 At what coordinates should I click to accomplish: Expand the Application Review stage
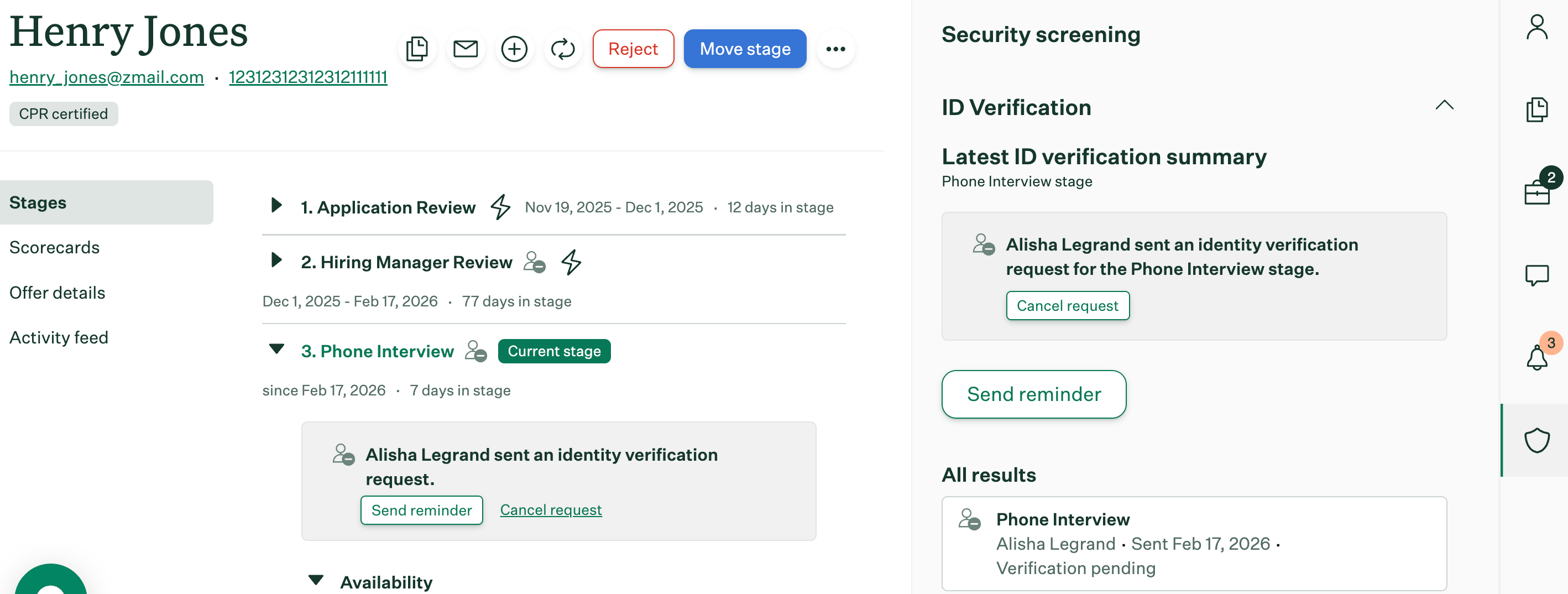click(276, 205)
